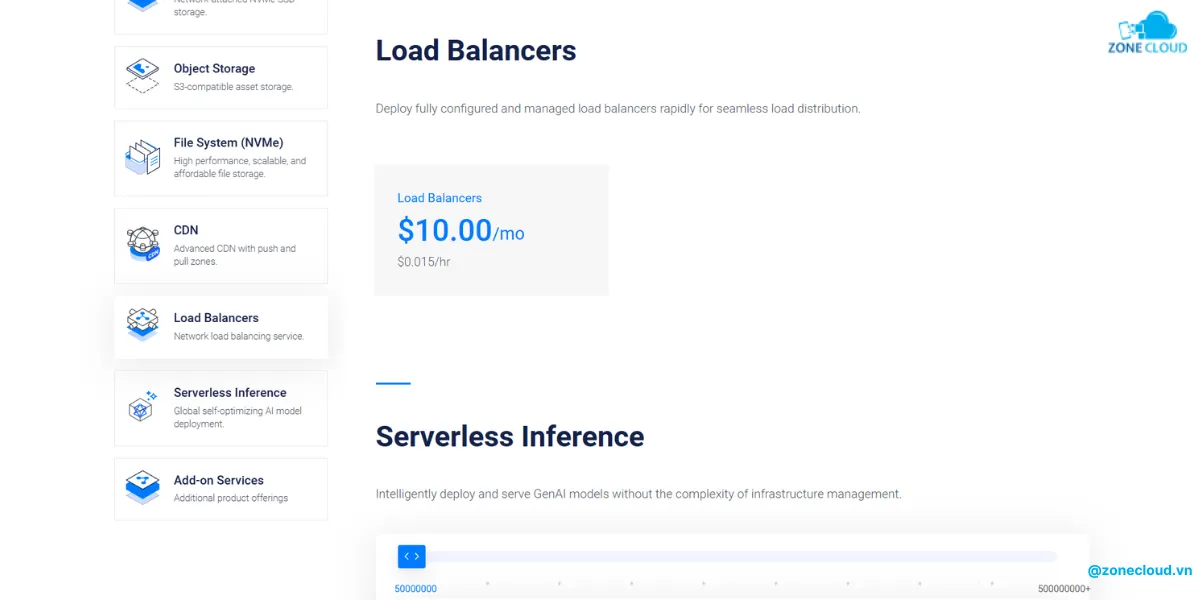
Task: Go to Load Balancers sidebar entry
Action: coord(221,327)
